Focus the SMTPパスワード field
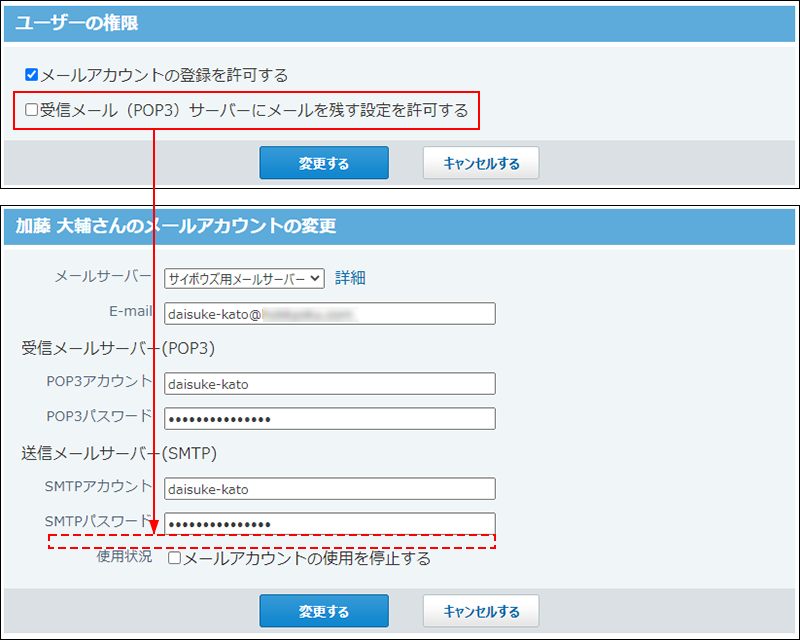 pyautogui.click(x=330, y=524)
